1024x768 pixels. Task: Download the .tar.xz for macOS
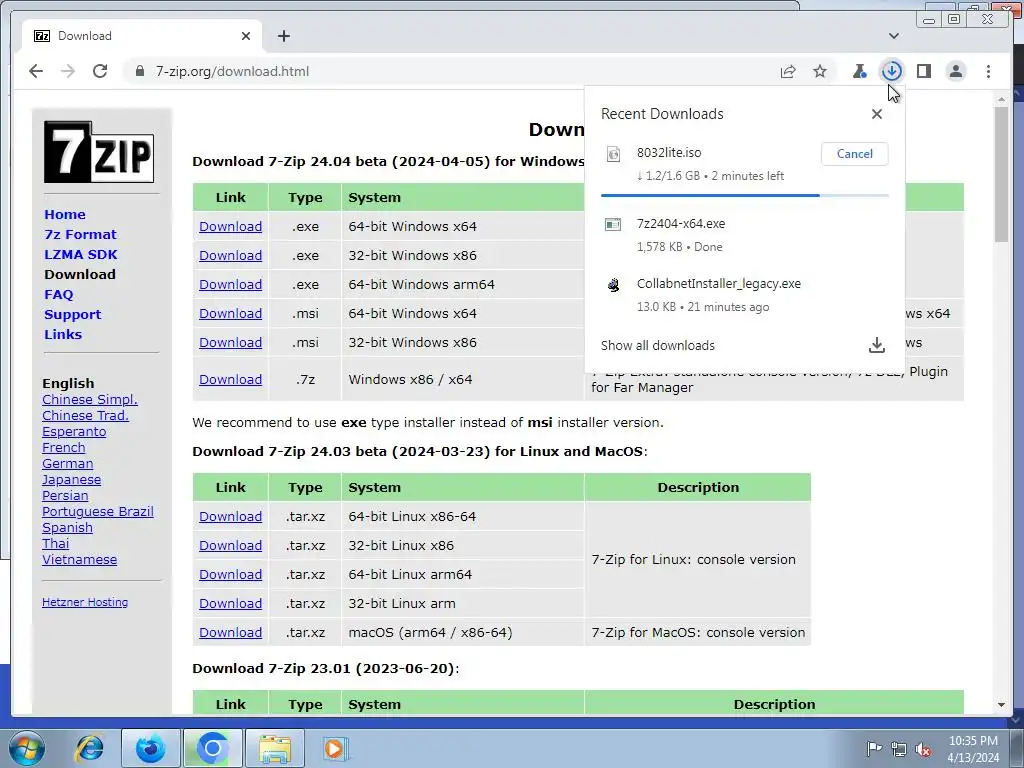231,633
